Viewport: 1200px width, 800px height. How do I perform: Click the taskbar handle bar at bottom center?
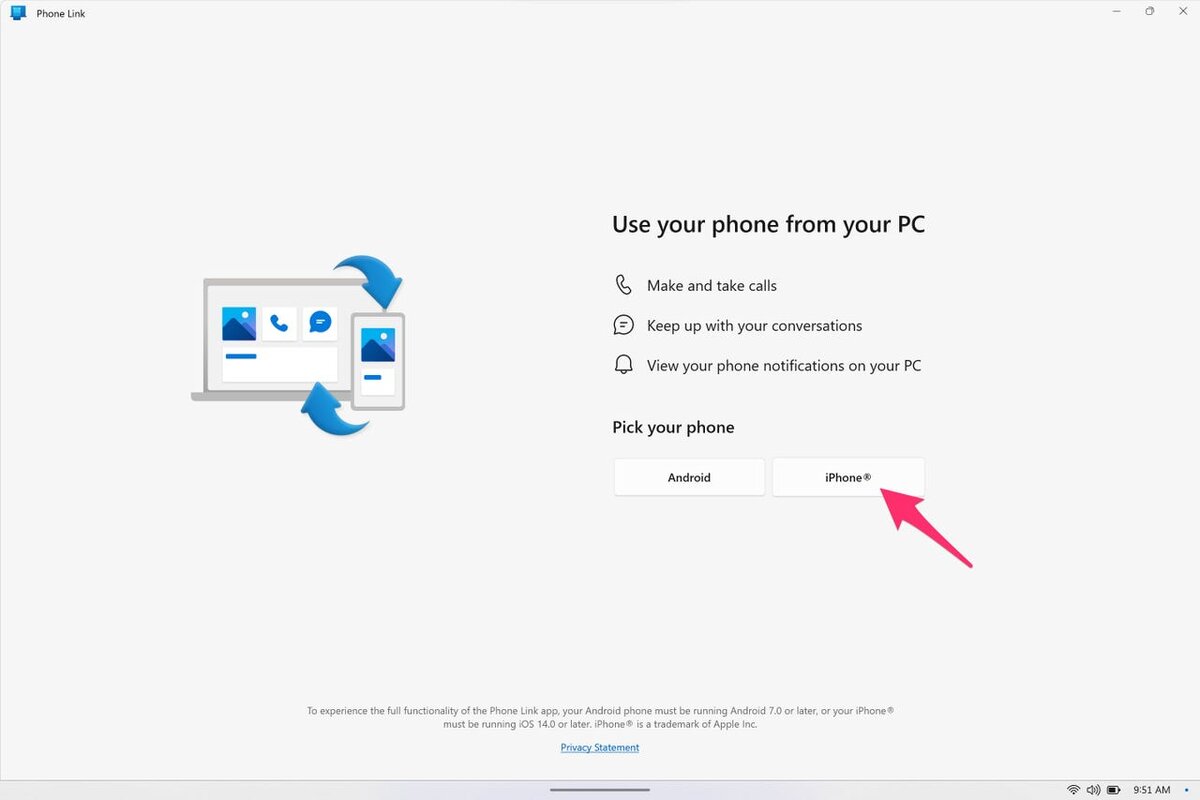tap(600, 790)
